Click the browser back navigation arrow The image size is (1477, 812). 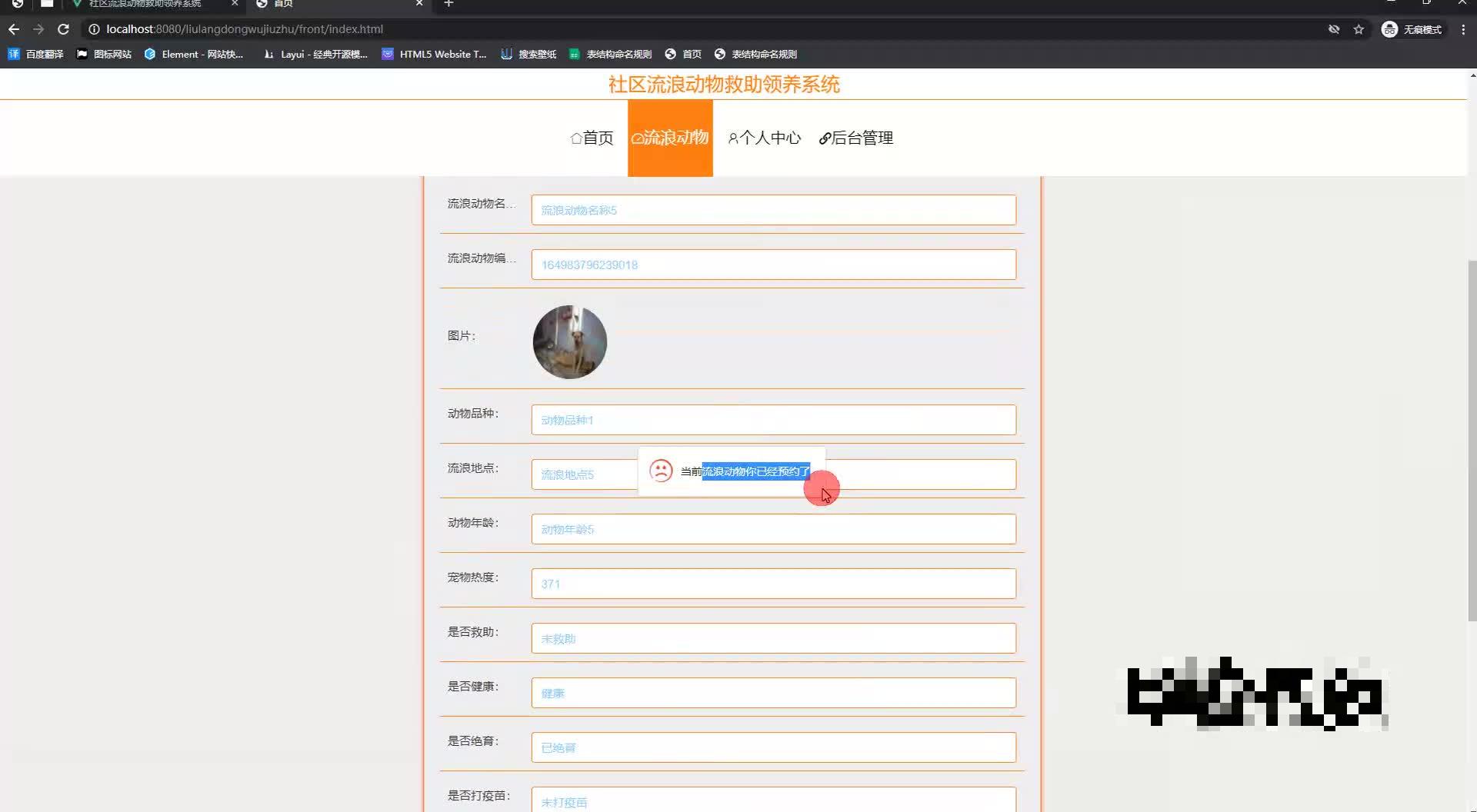pyautogui.click(x=14, y=29)
